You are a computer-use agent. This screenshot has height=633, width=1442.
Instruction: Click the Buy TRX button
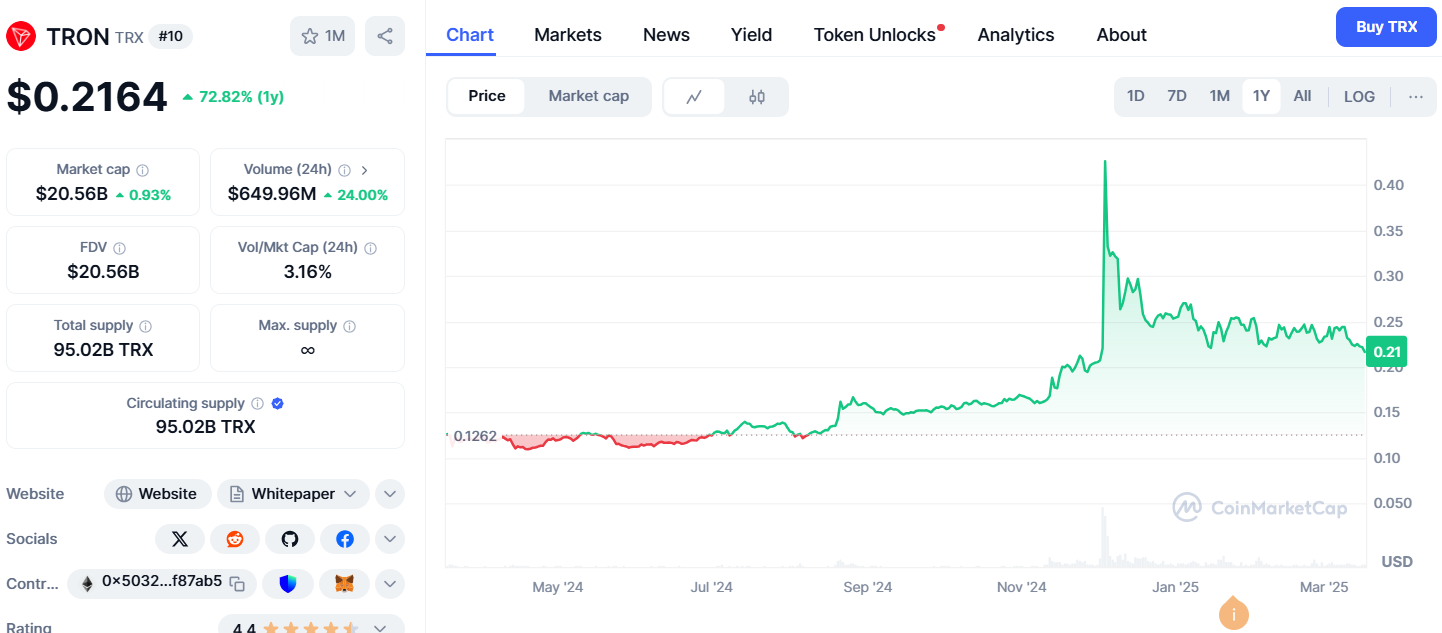(x=1386, y=27)
